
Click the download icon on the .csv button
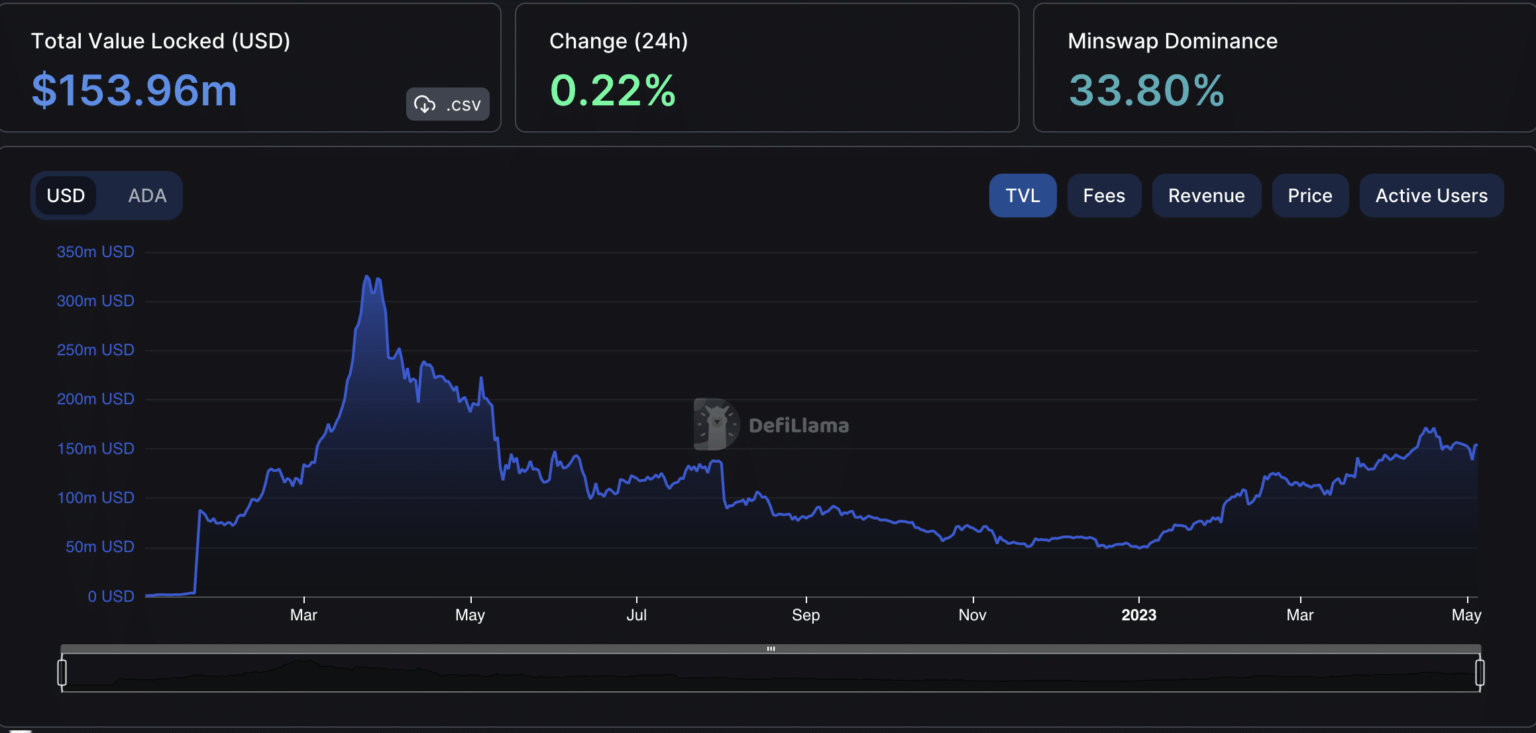click(x=425, y=104)
